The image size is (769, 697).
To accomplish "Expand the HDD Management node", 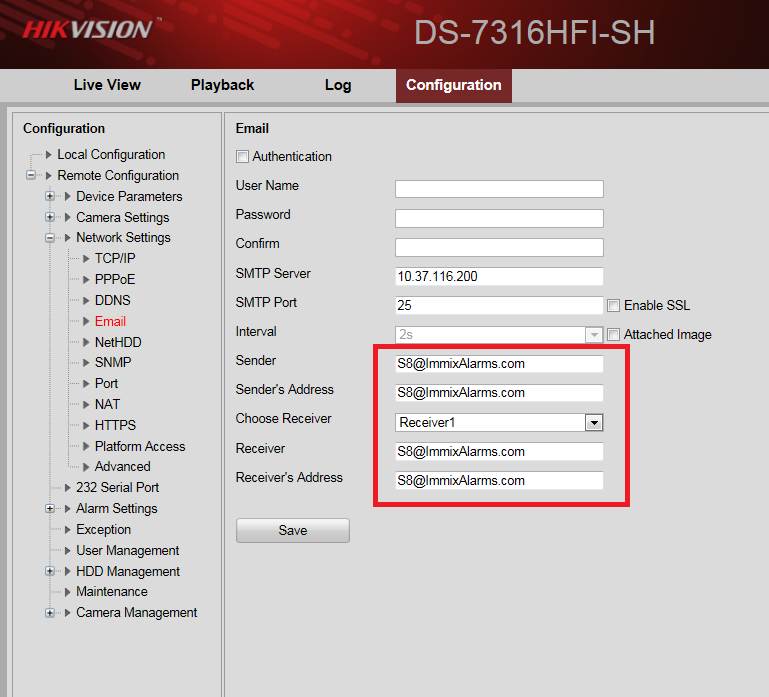I will (50, 571).
